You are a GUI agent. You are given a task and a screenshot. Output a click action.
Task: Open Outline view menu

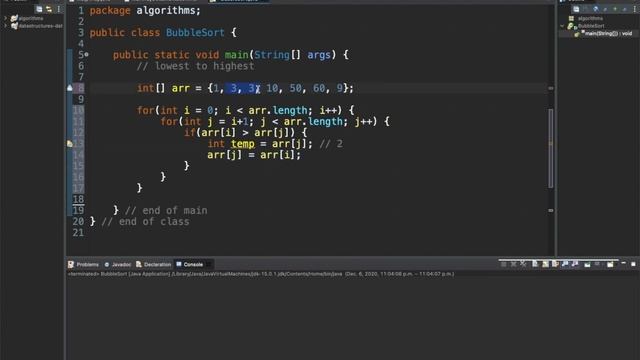click(635, 9)
